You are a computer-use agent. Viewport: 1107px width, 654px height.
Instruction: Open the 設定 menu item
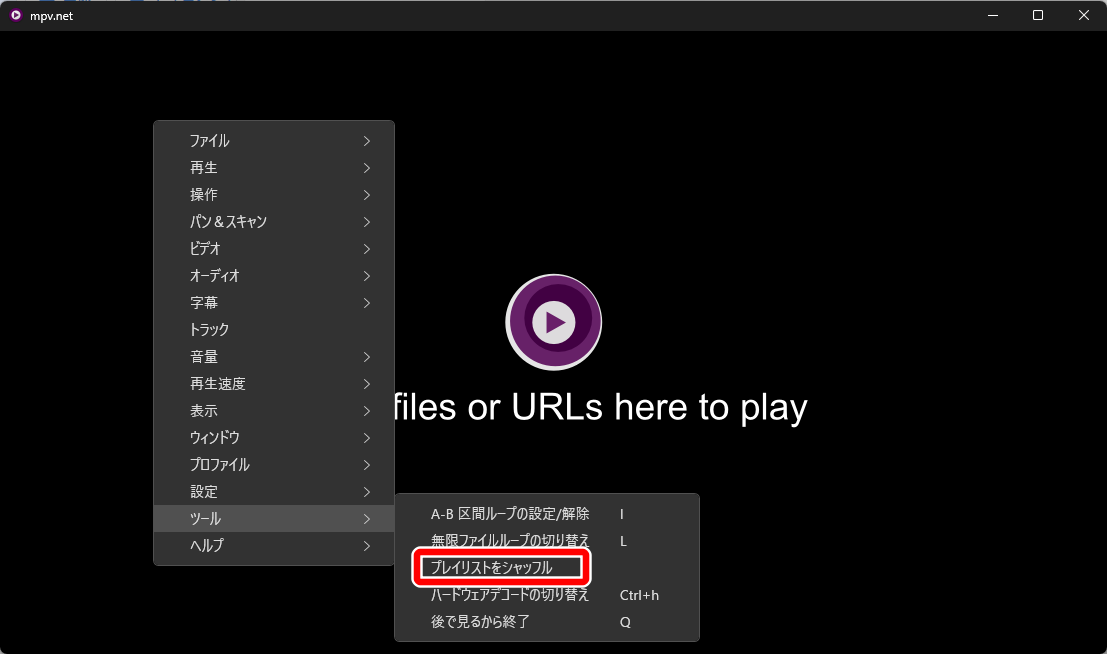[x=274, y=492]
